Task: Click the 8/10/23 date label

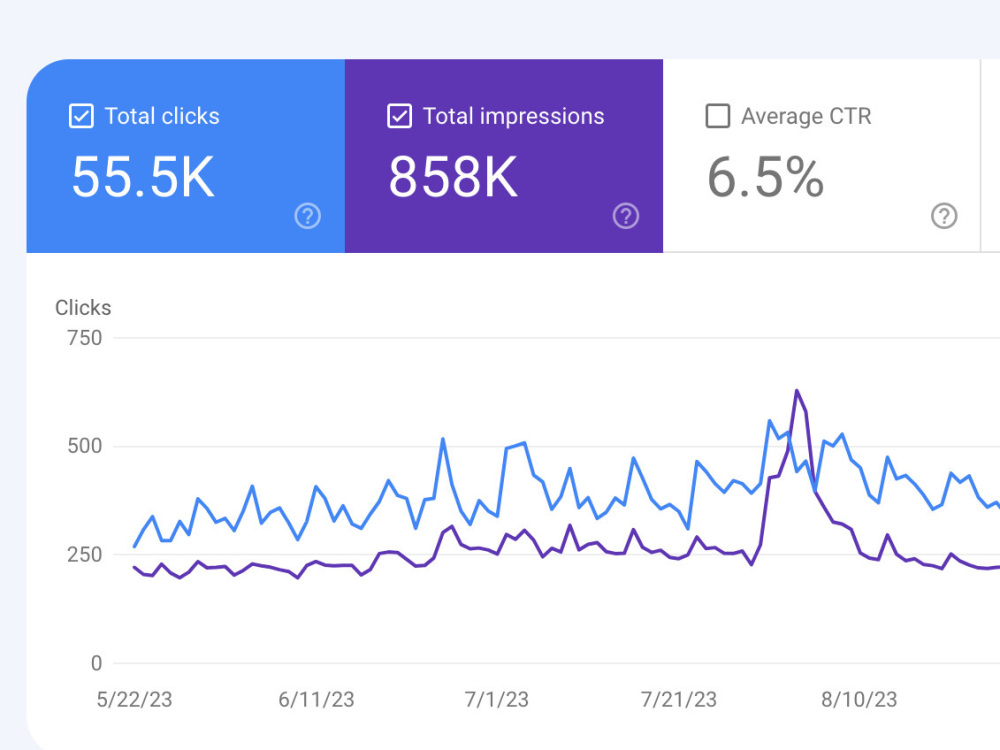Action: 859,700
